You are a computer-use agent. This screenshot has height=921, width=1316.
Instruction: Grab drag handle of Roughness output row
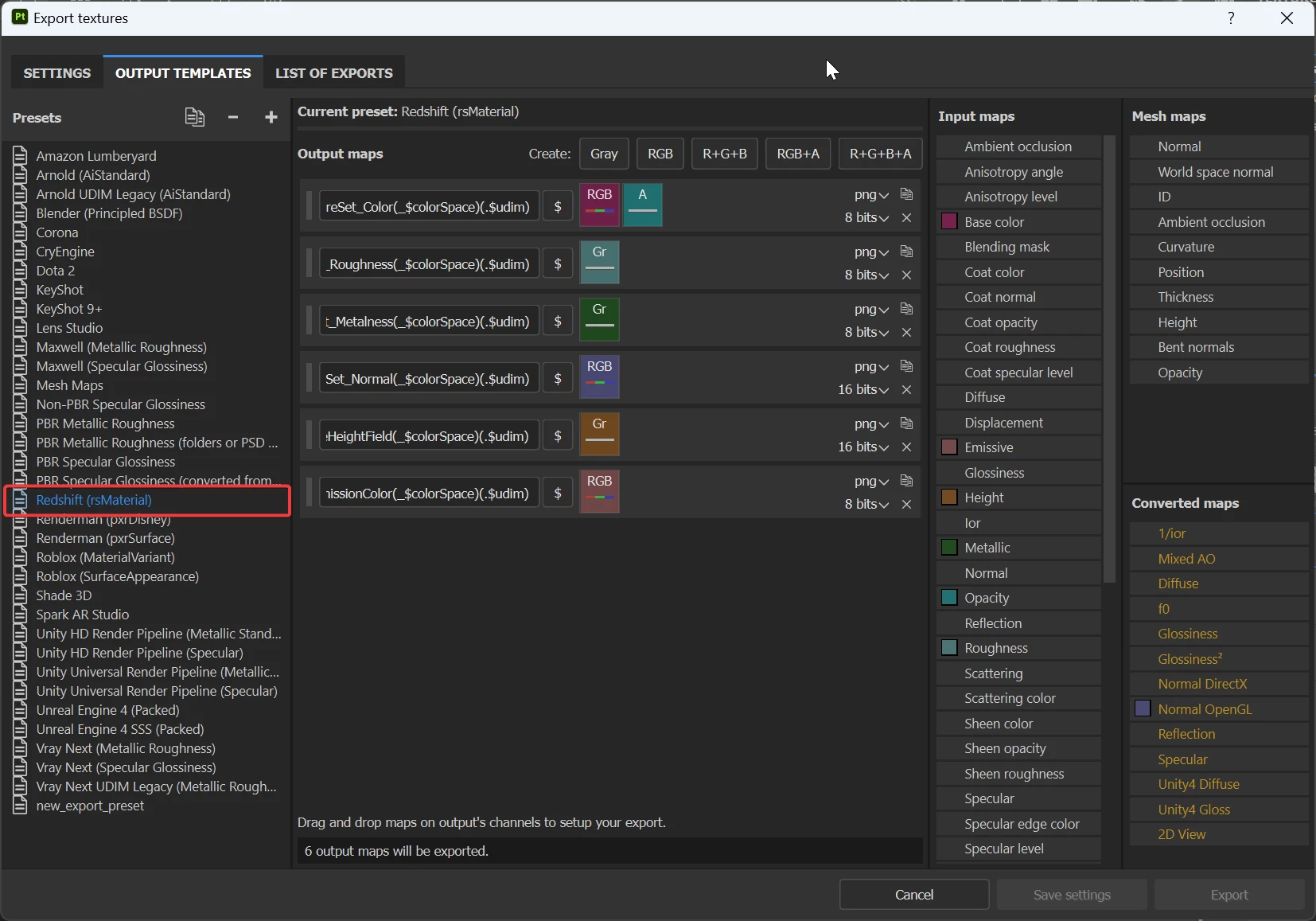coord(309,263)
